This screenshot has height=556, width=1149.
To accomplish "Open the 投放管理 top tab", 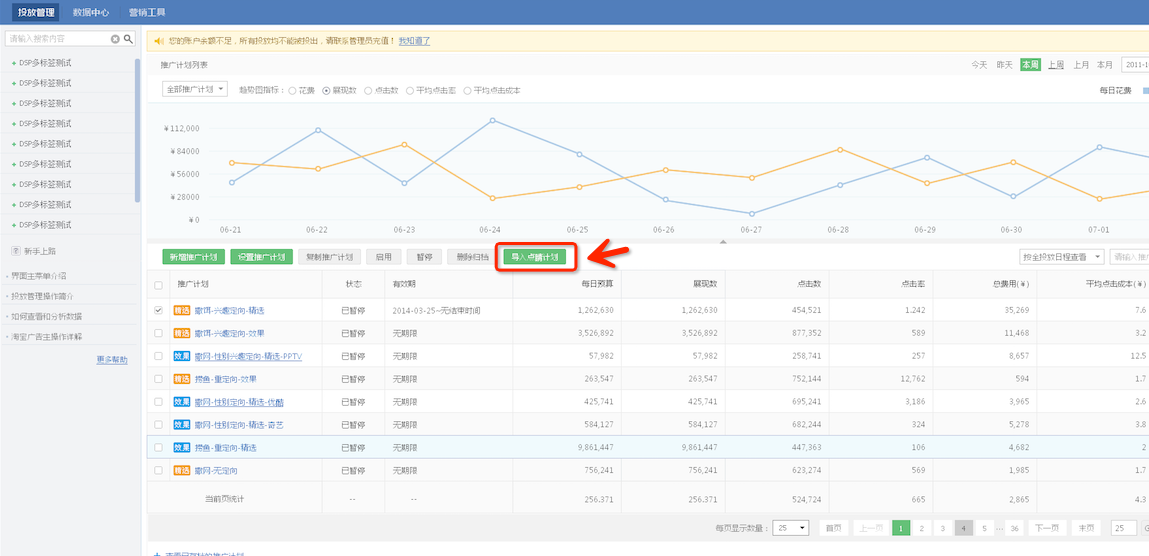I will [x=36, y=12].
